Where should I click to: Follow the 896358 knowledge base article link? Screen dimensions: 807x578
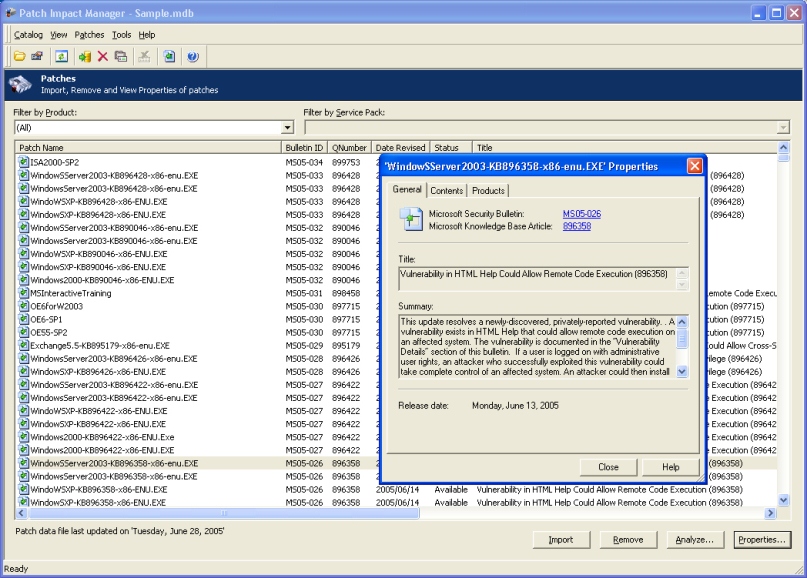point(576,226)
